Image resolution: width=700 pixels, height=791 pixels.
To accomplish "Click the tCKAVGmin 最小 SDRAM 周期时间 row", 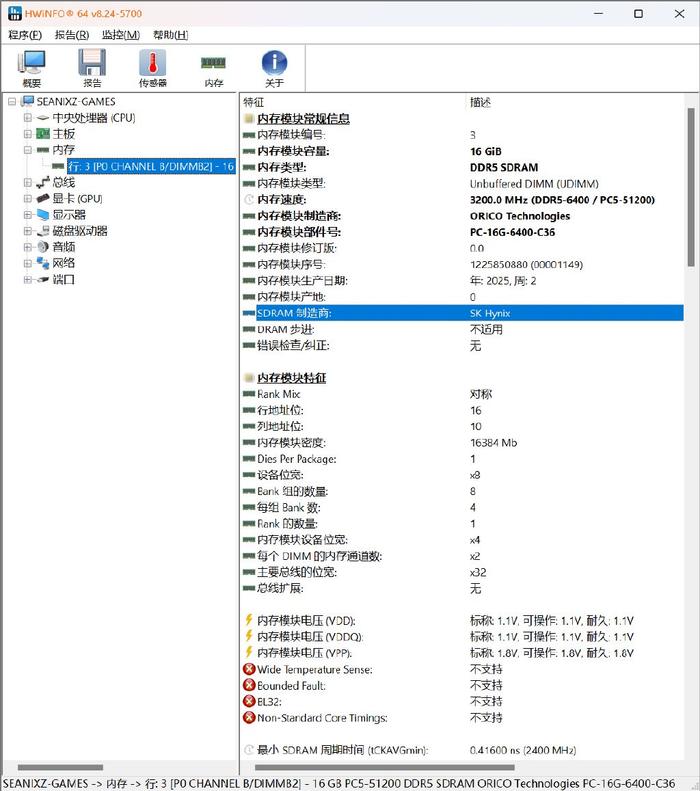I will (x=463, y=750).
